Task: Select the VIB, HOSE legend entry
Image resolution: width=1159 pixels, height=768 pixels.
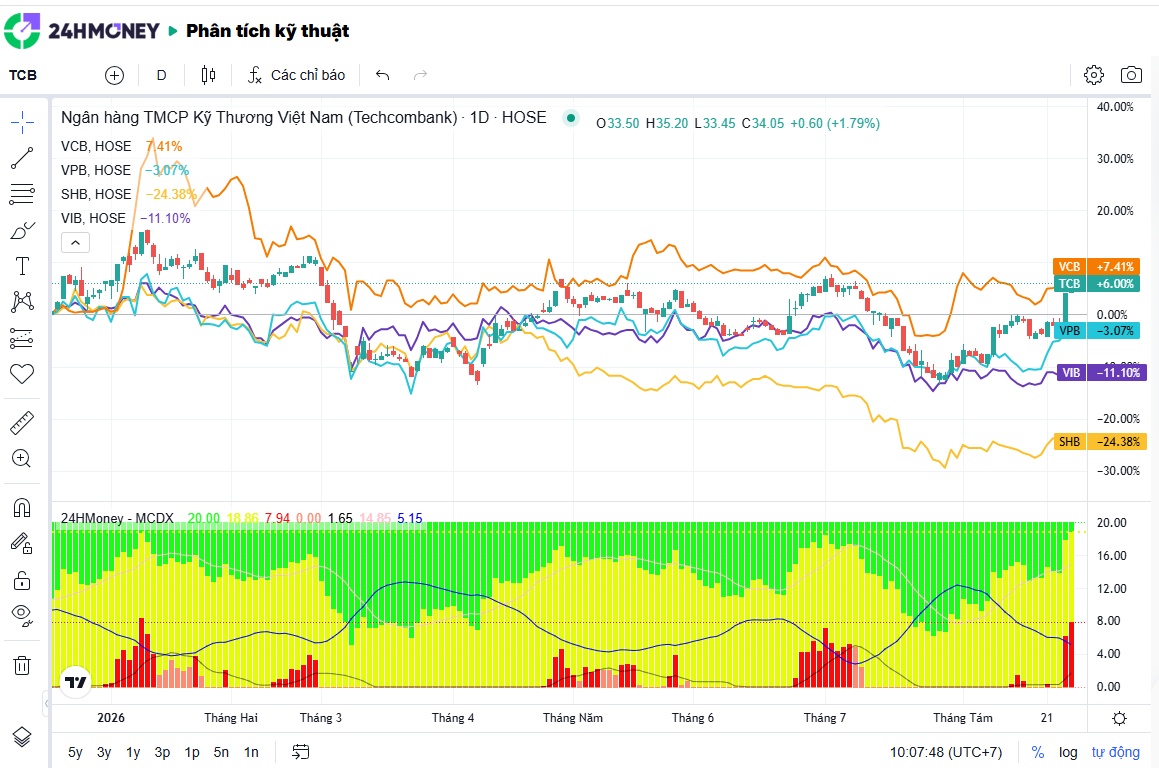Action: click(x=93, y=218)
